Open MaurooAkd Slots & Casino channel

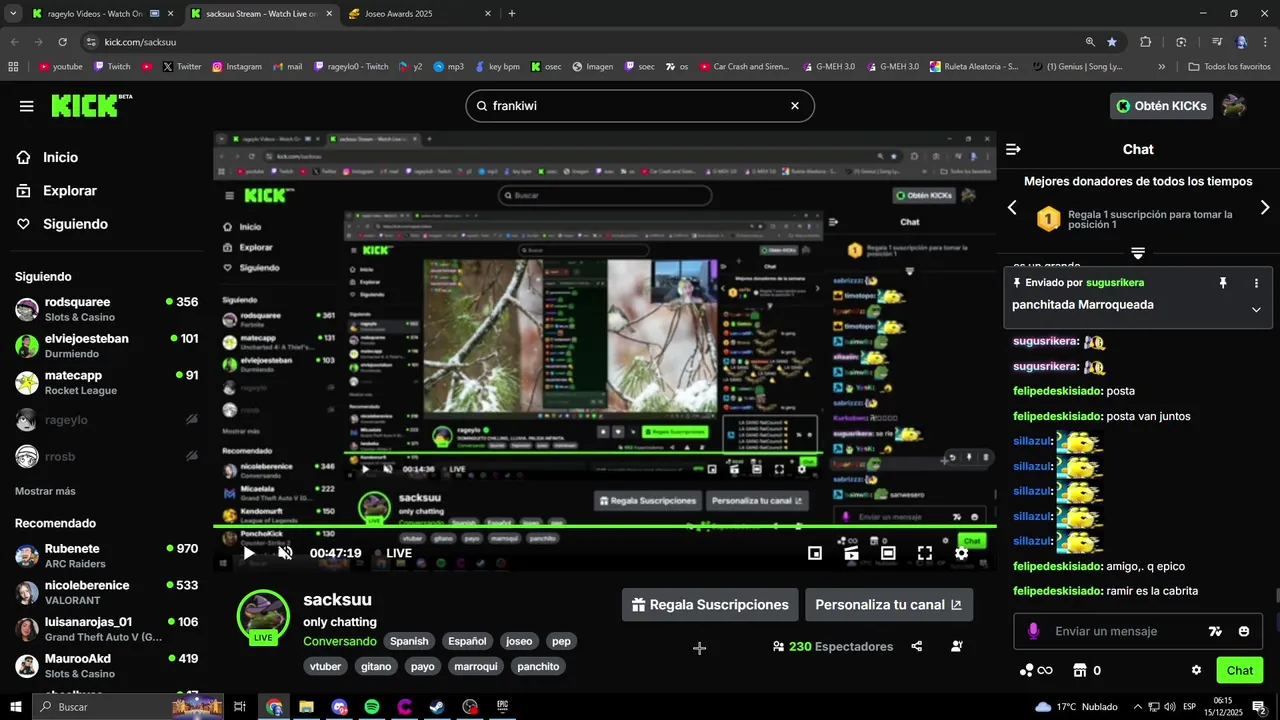pos(106,666)
